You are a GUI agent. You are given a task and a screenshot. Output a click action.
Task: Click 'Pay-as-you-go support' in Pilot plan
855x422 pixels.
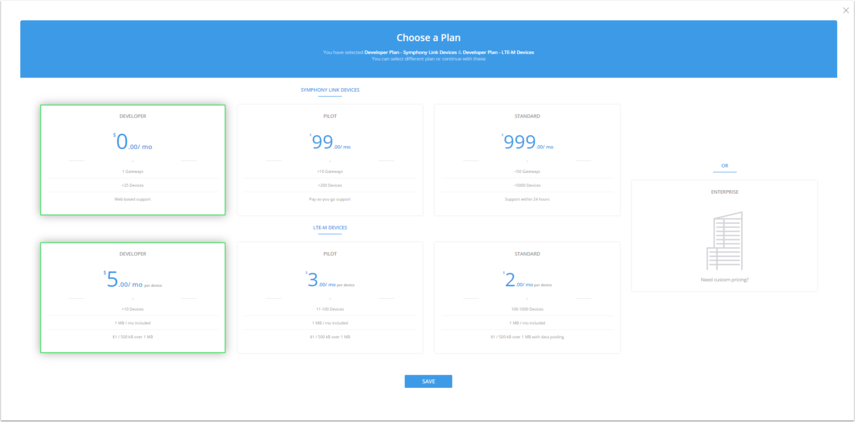click(330, 199)
